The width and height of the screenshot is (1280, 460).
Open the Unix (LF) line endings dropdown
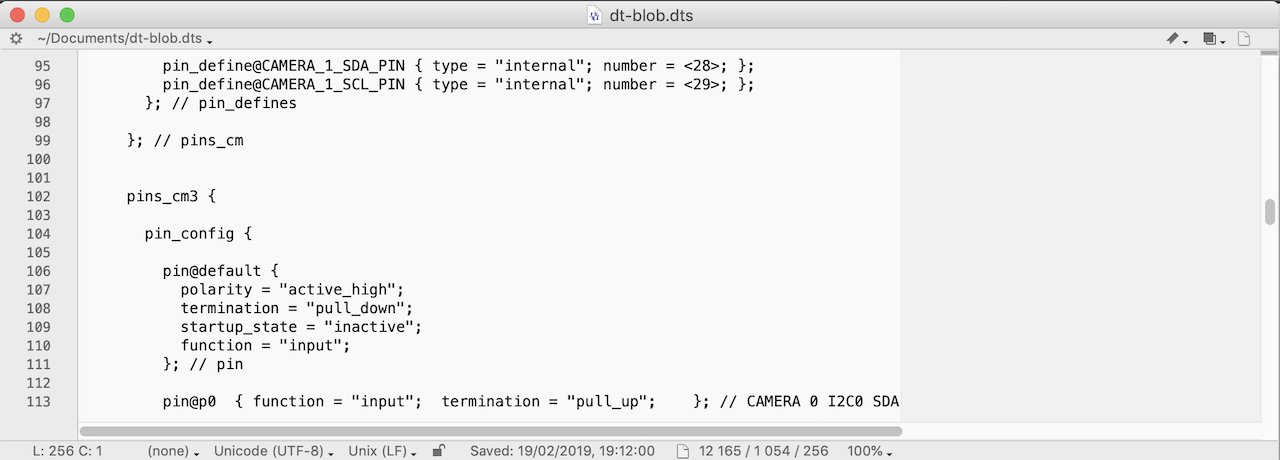385,451
